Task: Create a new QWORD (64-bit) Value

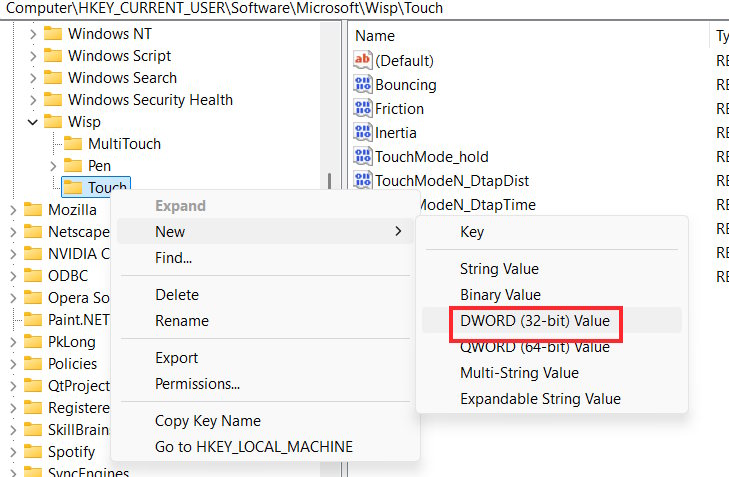Action: (552, 346)
